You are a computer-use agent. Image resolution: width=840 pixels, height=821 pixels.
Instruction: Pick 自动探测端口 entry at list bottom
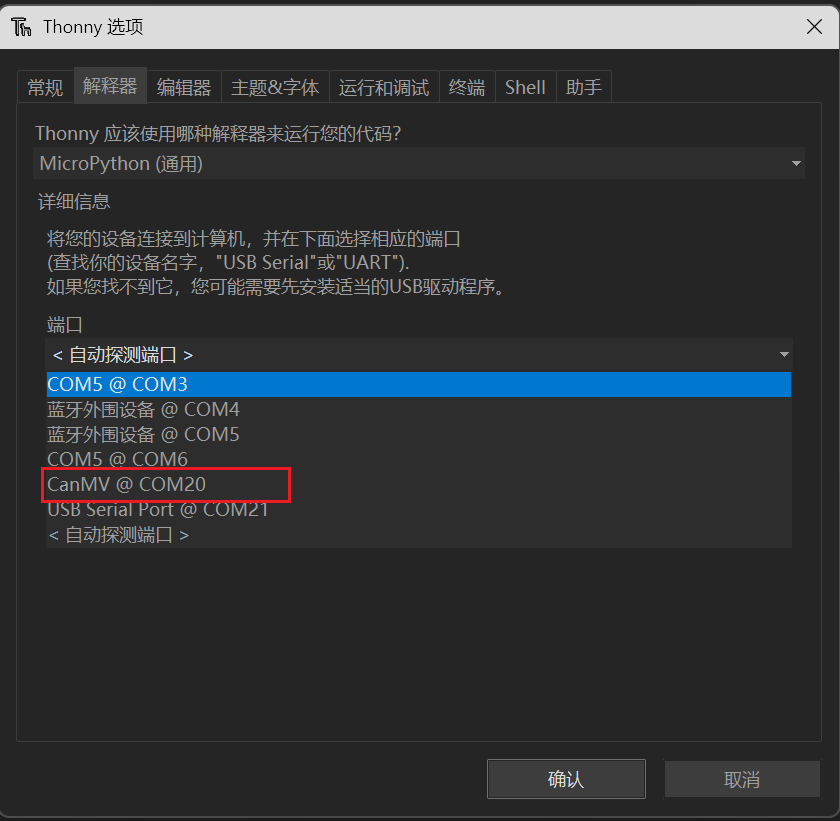[419, 534]
